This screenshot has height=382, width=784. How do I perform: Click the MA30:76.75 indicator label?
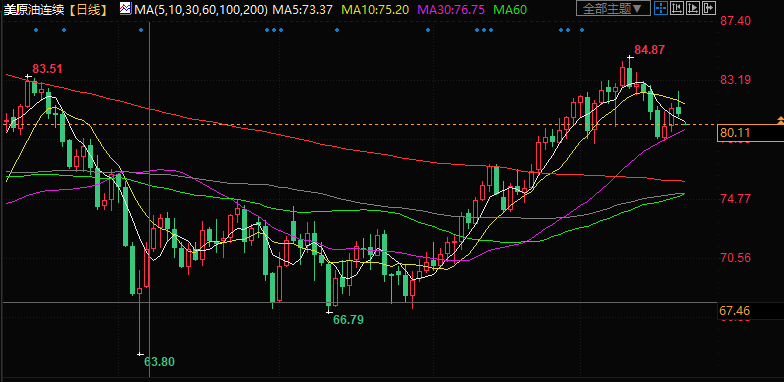451,9
